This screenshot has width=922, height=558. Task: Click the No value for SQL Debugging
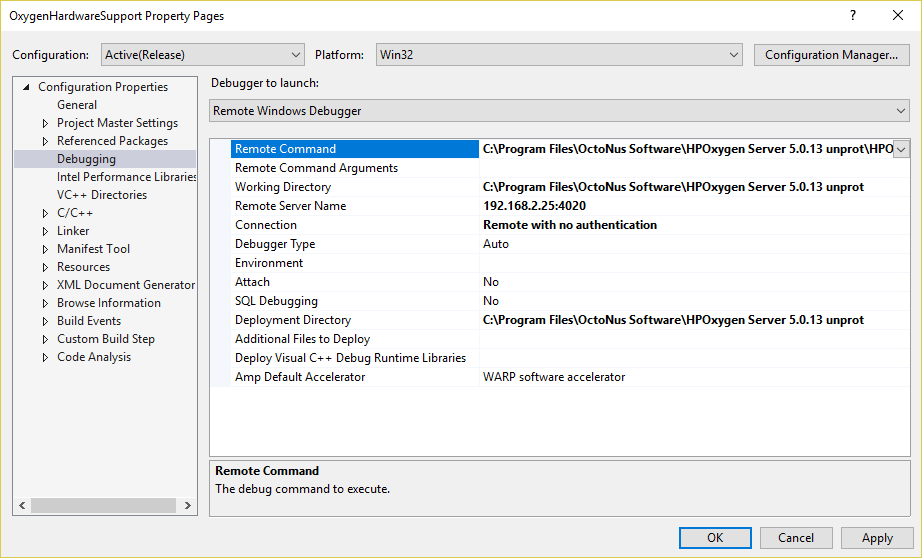[x=491, y=301]
